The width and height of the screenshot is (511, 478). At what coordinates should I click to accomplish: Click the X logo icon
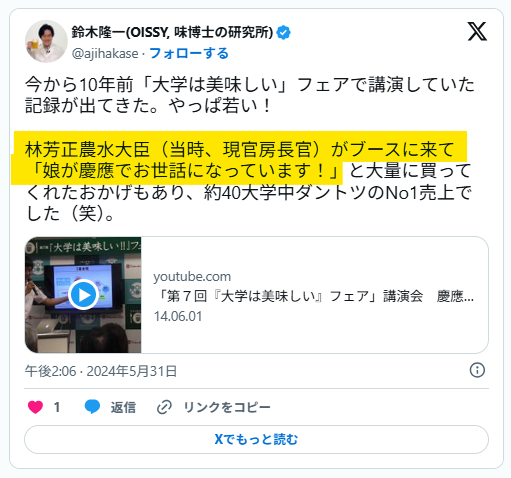(477, 32)
